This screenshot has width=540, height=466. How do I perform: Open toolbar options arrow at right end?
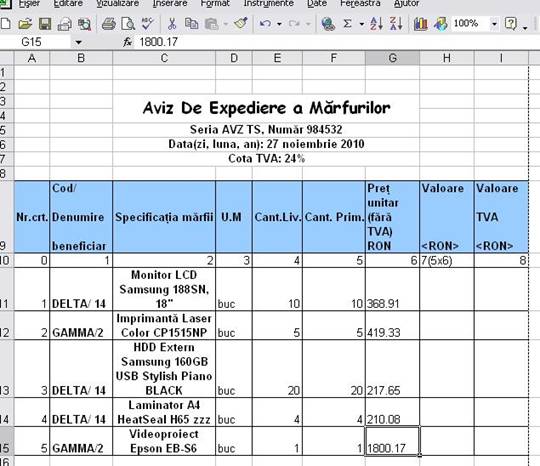(x=525, y=27)
